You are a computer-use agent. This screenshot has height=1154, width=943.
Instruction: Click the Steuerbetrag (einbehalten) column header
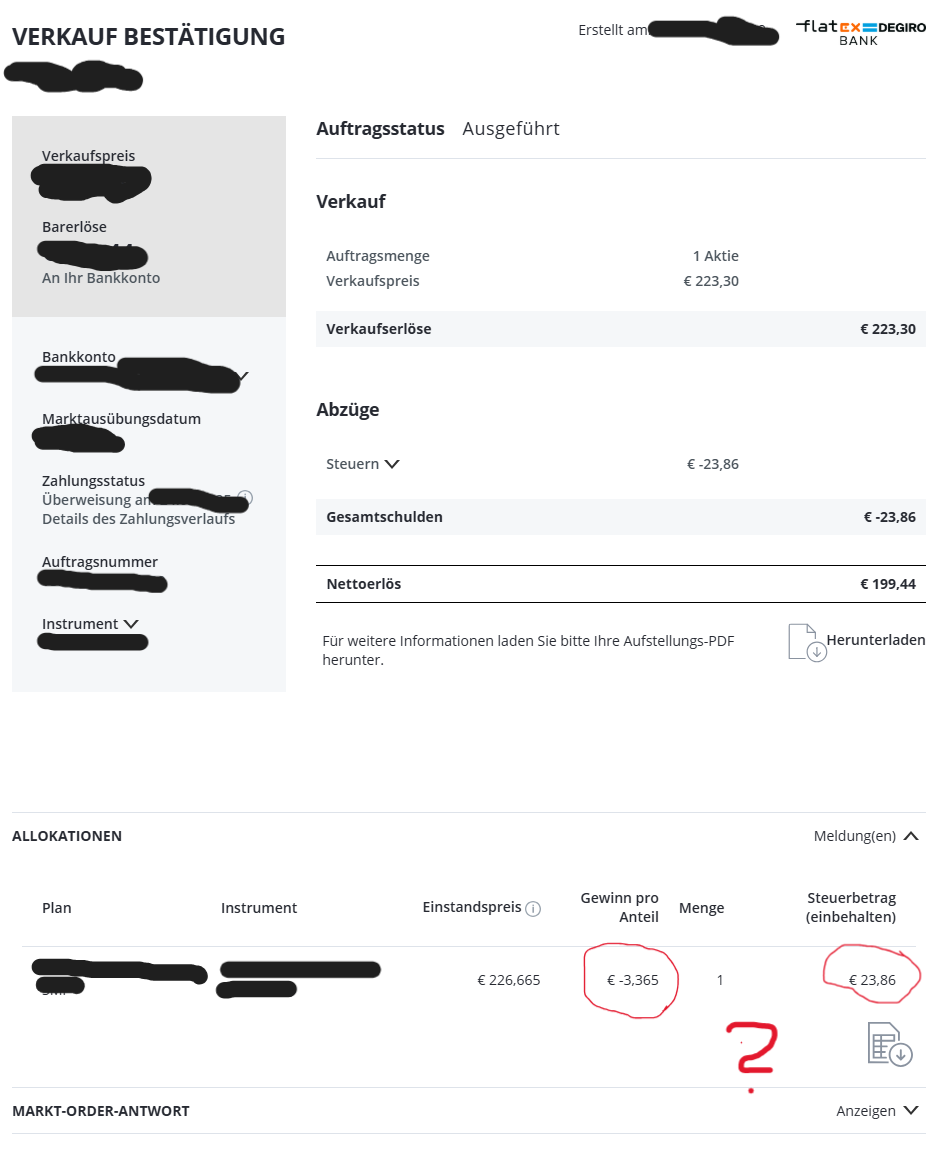[x=851, y=907]
